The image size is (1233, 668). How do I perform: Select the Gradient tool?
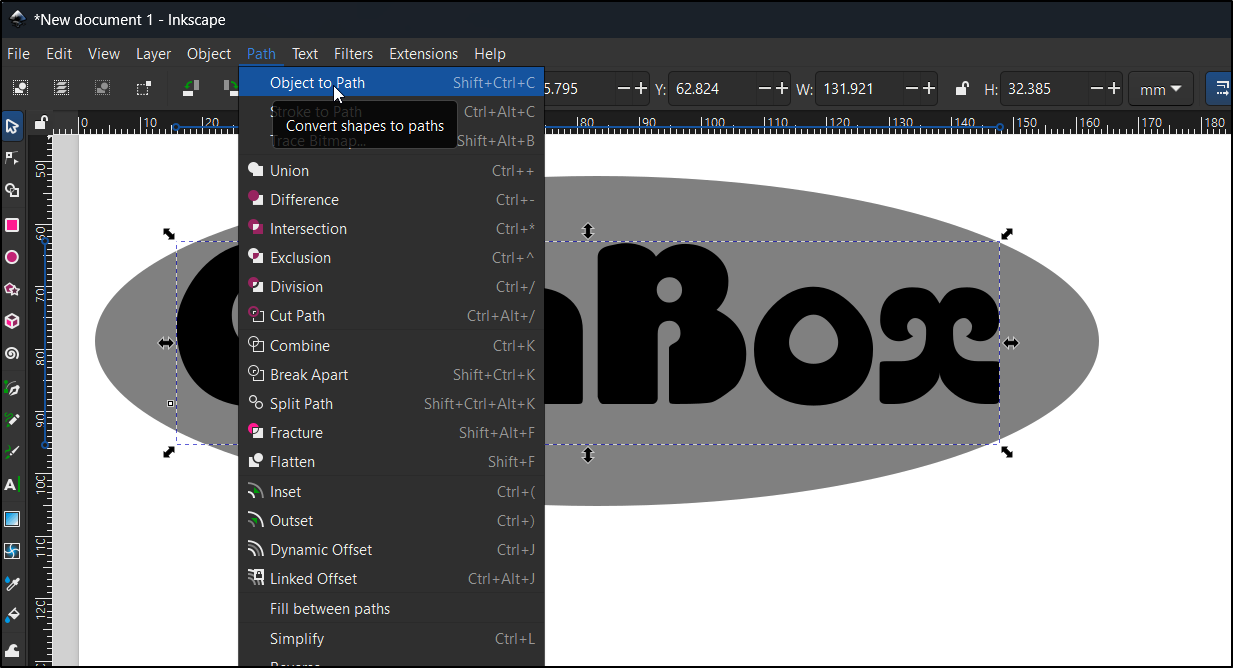[x=12, y=519]
